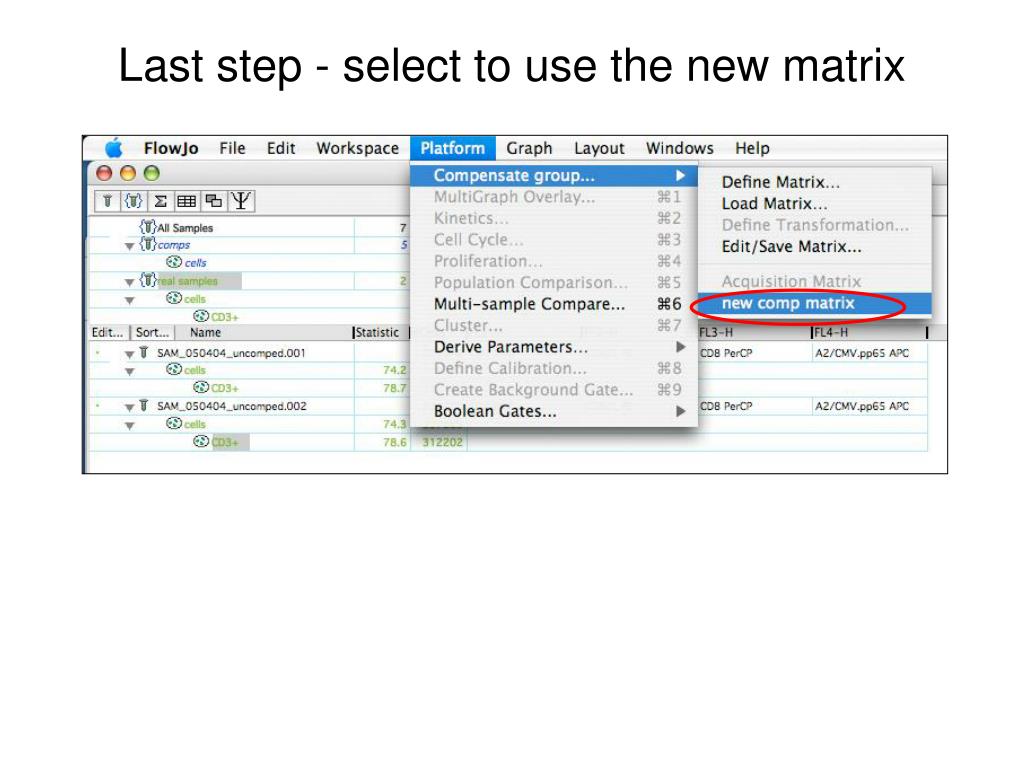Click the add sample tube toolbar icon
This screenshot has width=1024, height=768.
(108, 201)
